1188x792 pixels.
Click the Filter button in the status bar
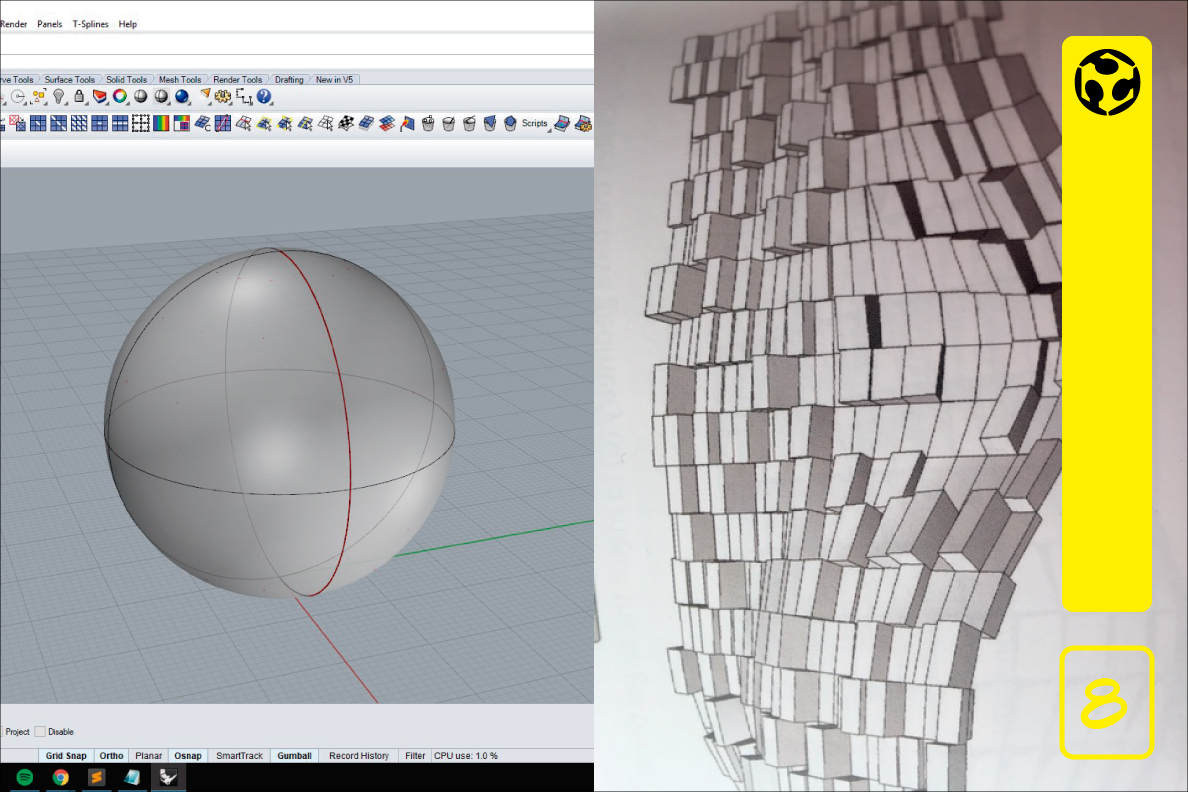pyautogui.click(x=415, y=756)
